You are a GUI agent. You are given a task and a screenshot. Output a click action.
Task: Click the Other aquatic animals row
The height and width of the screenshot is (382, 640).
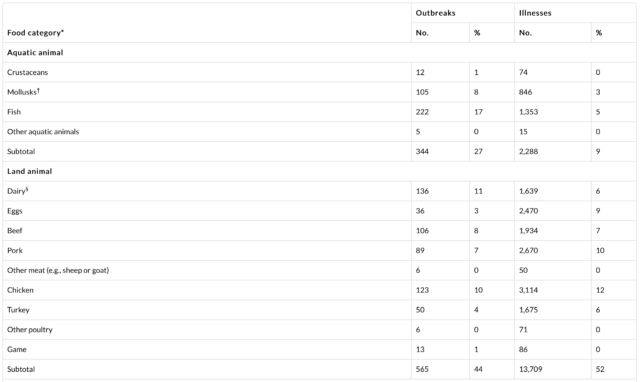(x=319, y=132)
